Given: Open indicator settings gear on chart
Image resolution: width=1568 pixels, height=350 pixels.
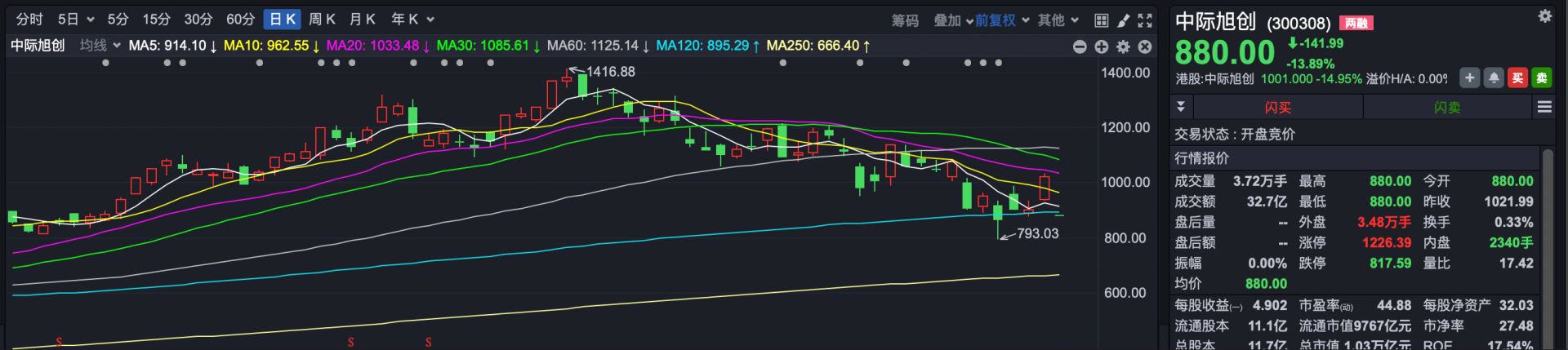Looking at the screenshot, I should (1123, 47).
